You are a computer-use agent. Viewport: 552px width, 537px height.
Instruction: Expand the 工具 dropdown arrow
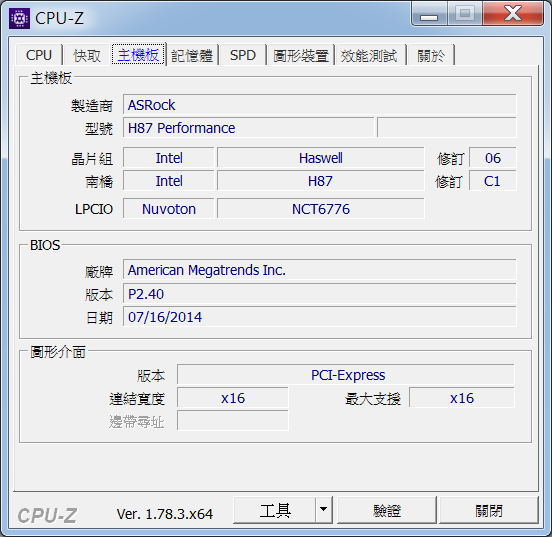click(324, 510)
